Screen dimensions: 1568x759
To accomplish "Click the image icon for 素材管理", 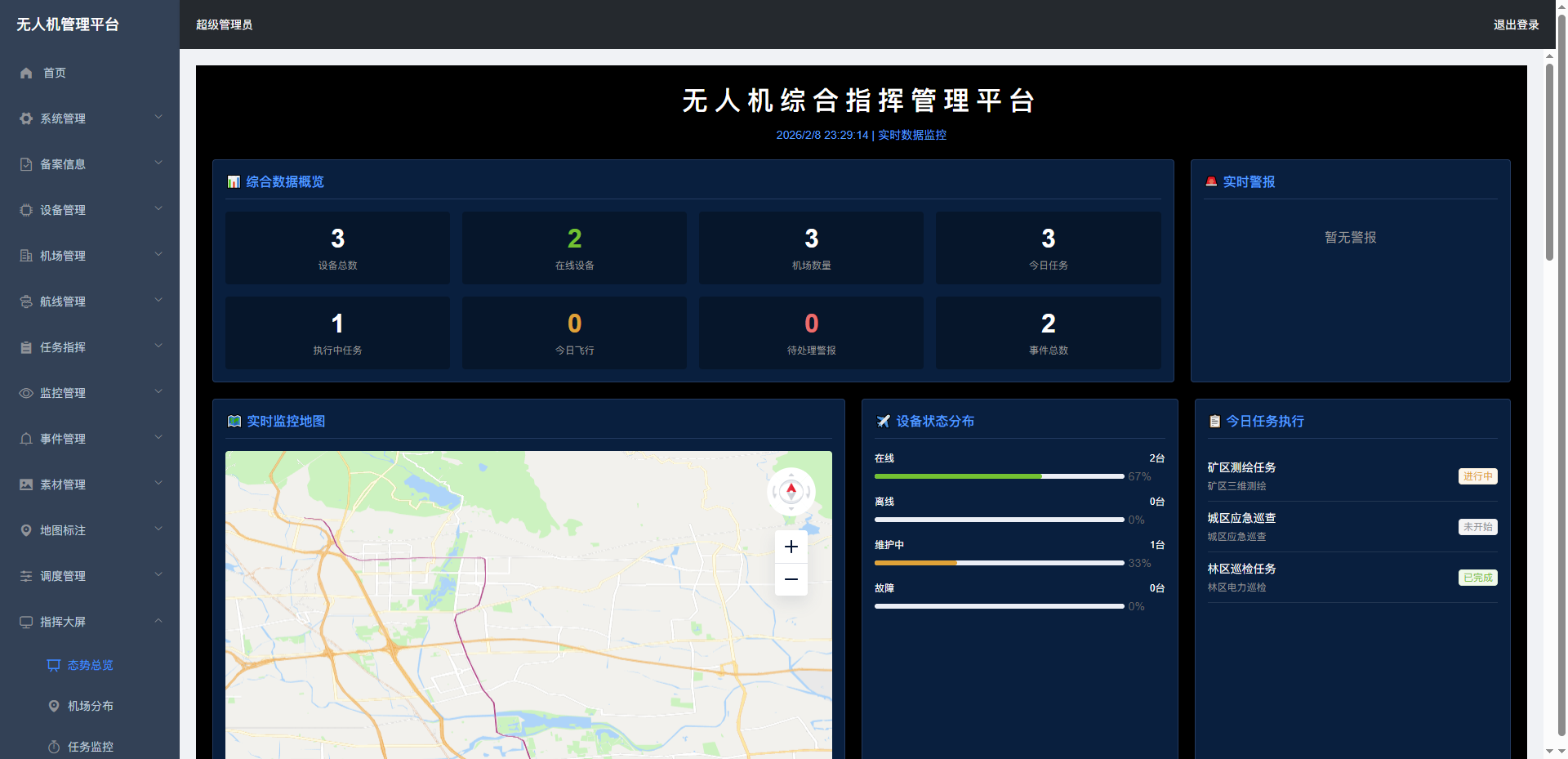I will (x=26, y=484).
